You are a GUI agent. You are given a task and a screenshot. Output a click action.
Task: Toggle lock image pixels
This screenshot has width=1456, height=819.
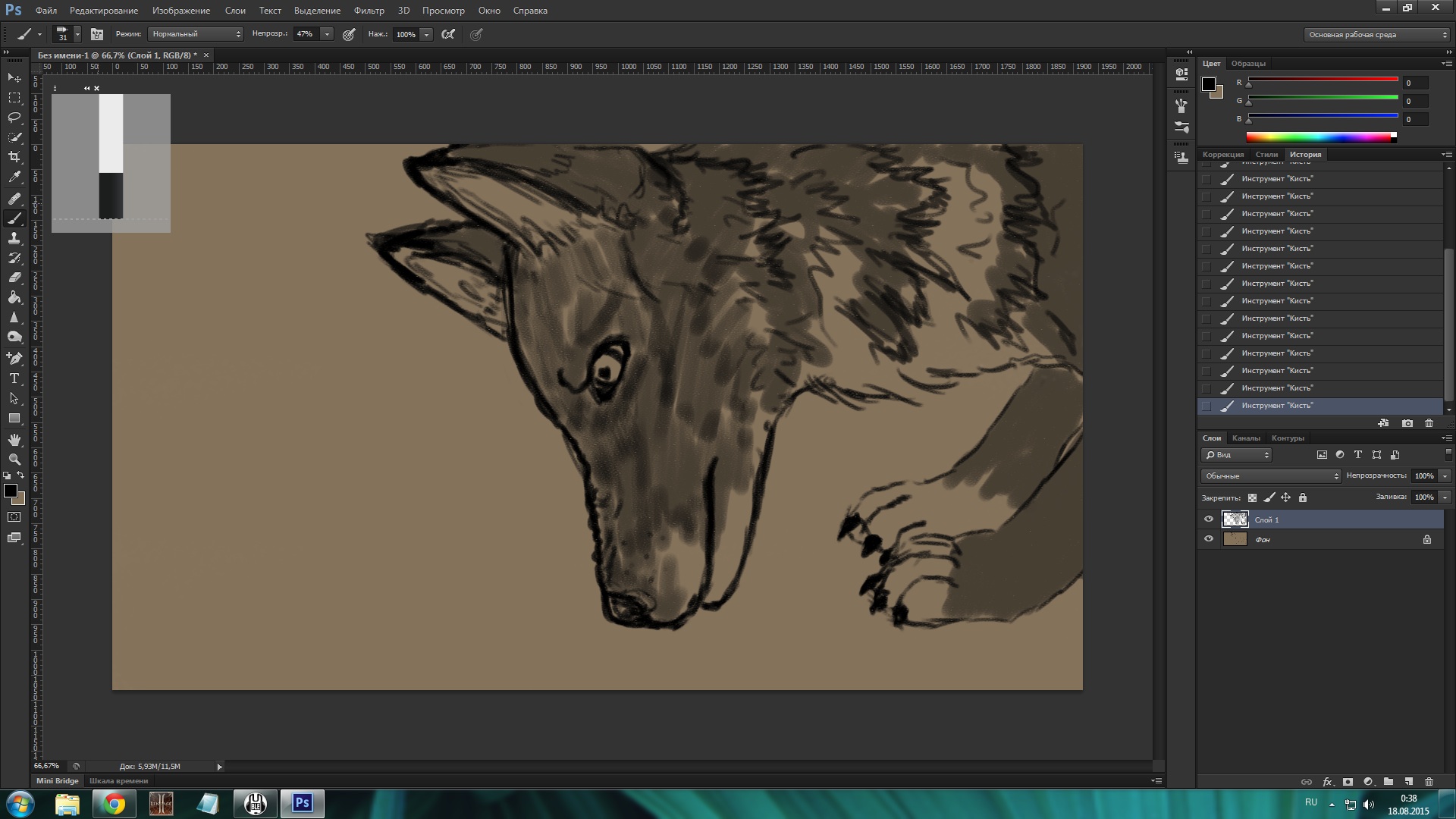(1269, 497)
